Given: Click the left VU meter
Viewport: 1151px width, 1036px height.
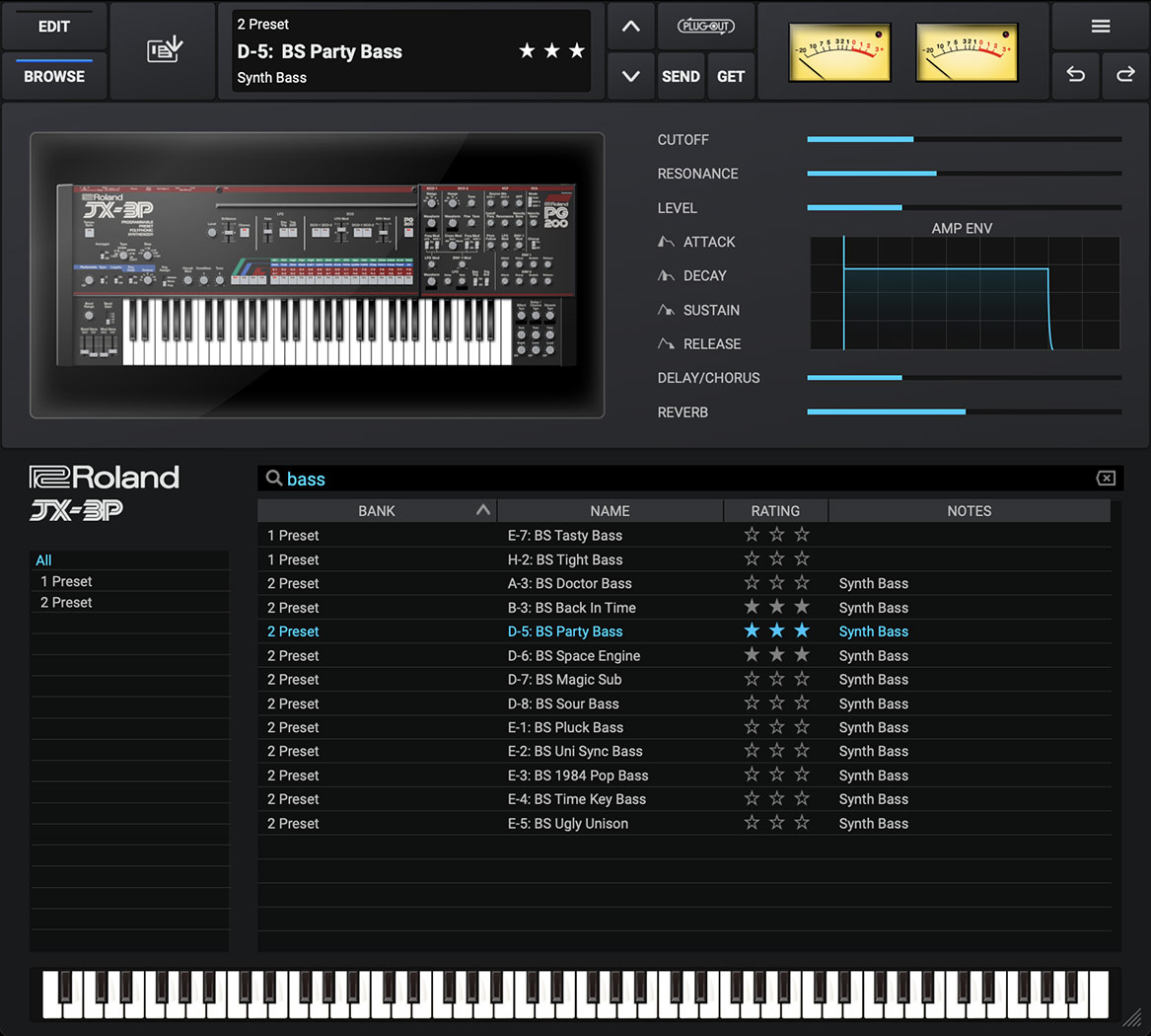Looking at the screenshot, I should point(839,51).
